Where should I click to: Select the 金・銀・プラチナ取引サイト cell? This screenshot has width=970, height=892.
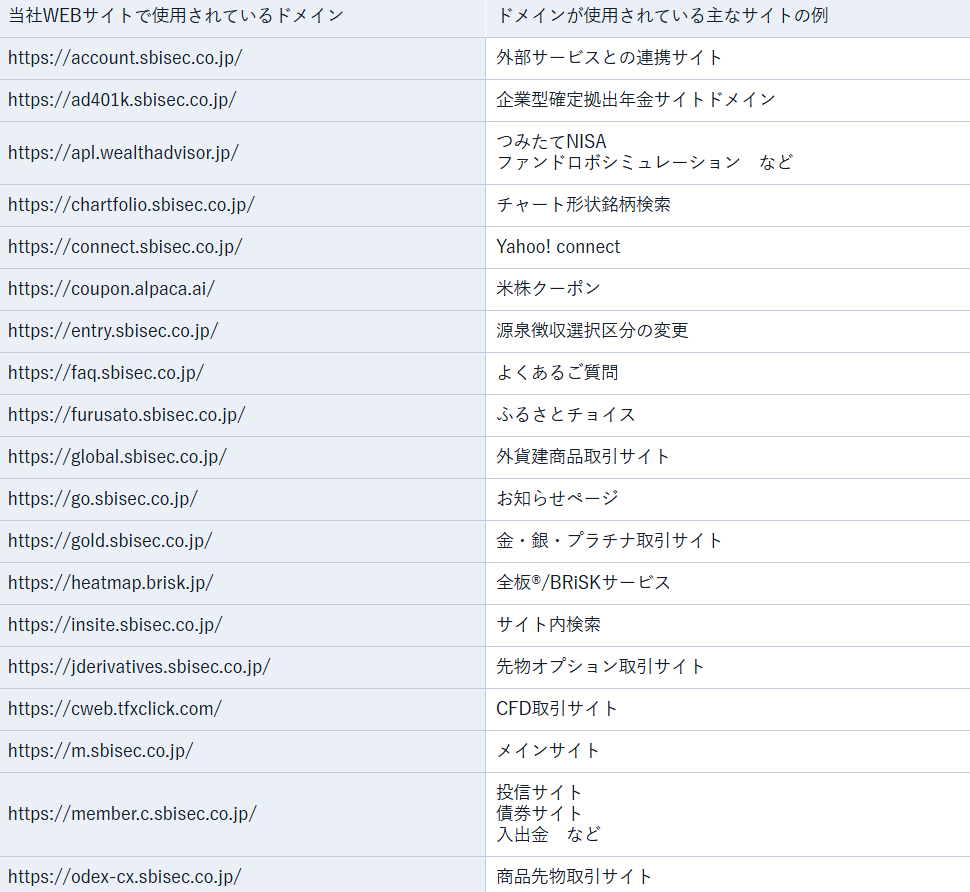click(x=728, y=541)
